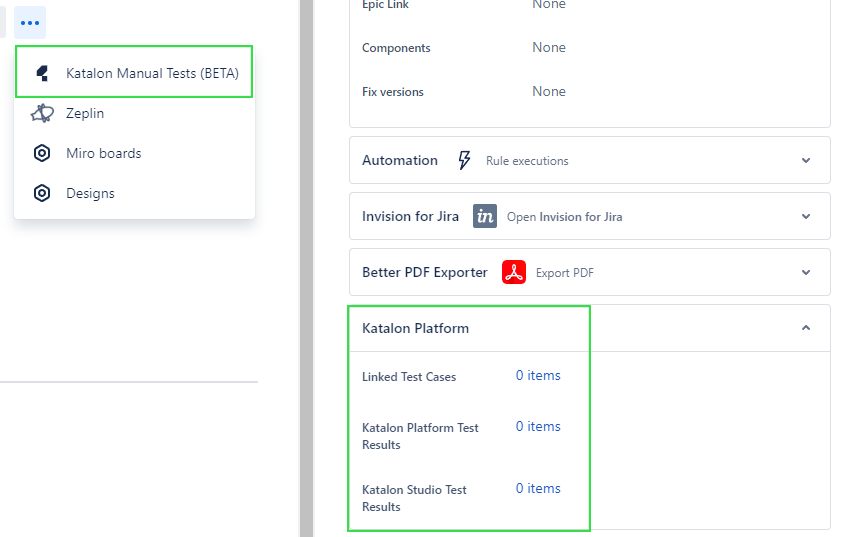Click the Invision 'in' logo icon
The image size is (845, 537).
[x=485, y=216]
